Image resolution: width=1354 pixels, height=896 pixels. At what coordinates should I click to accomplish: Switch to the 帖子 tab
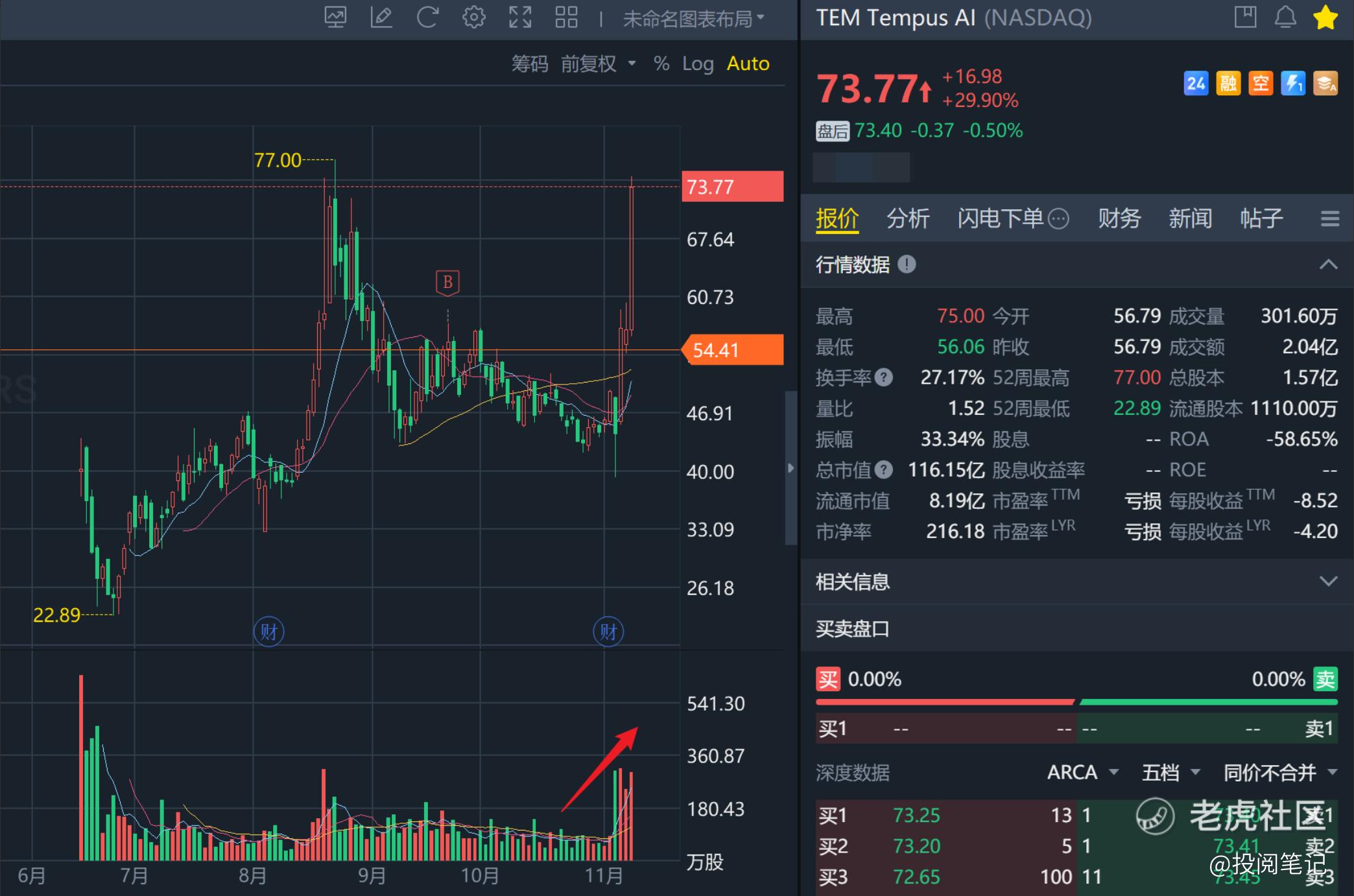click(1261, 219)
